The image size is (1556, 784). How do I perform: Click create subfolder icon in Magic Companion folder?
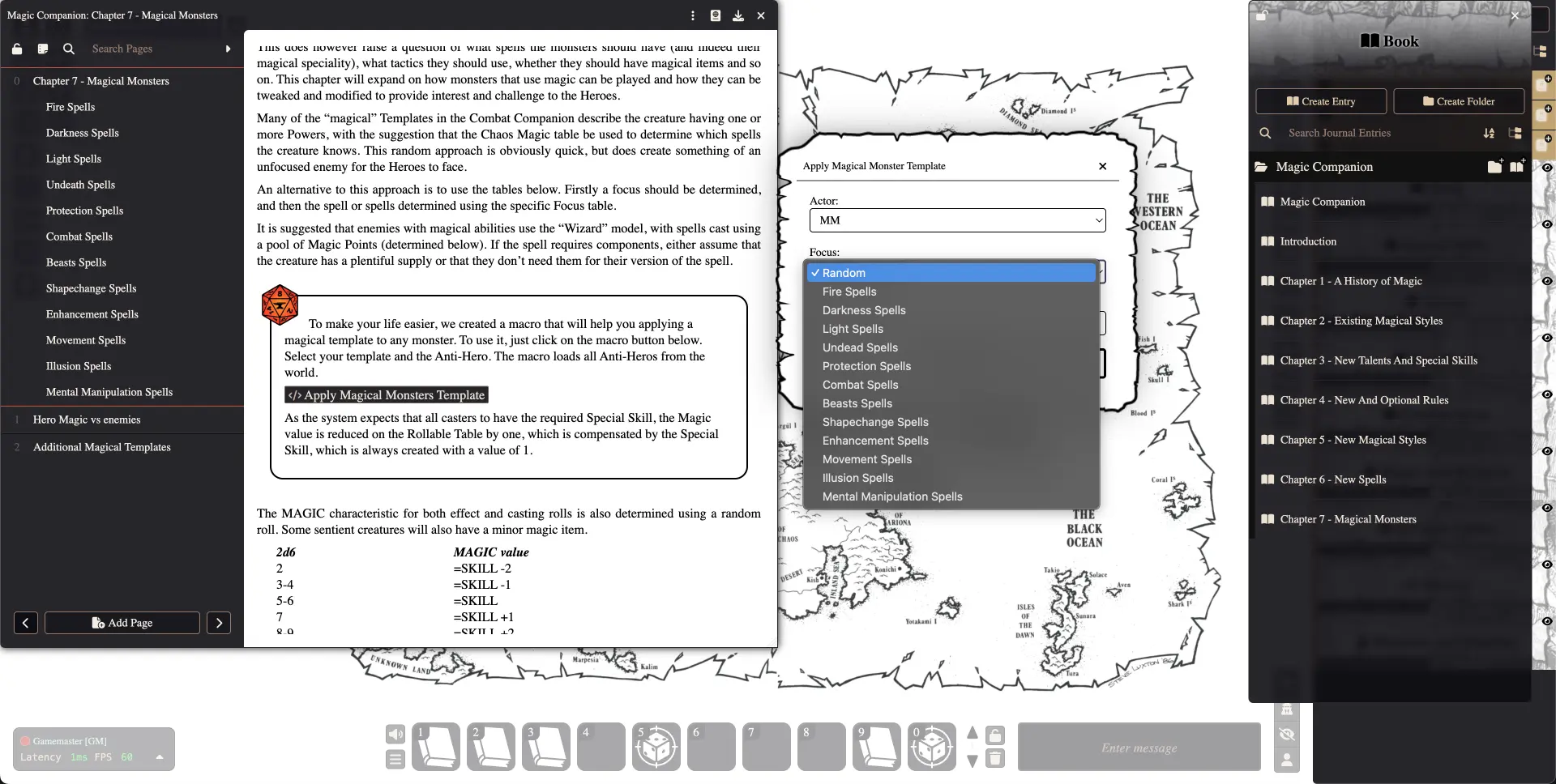point(1494,166)
